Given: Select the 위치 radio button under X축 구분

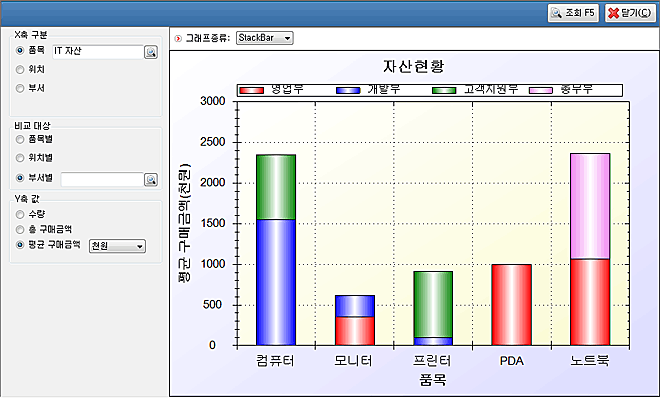Looking at the screenshot, I should tap(20, 69).
